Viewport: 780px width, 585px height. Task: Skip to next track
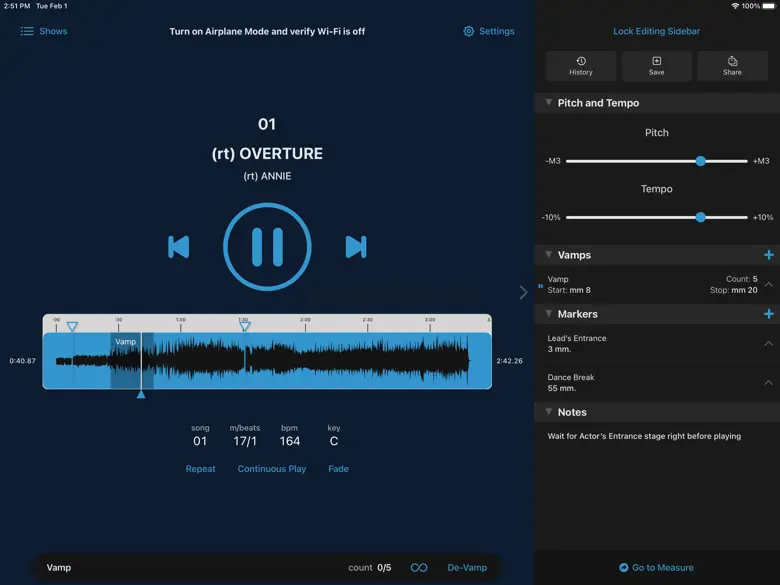(x=356, y=247)
